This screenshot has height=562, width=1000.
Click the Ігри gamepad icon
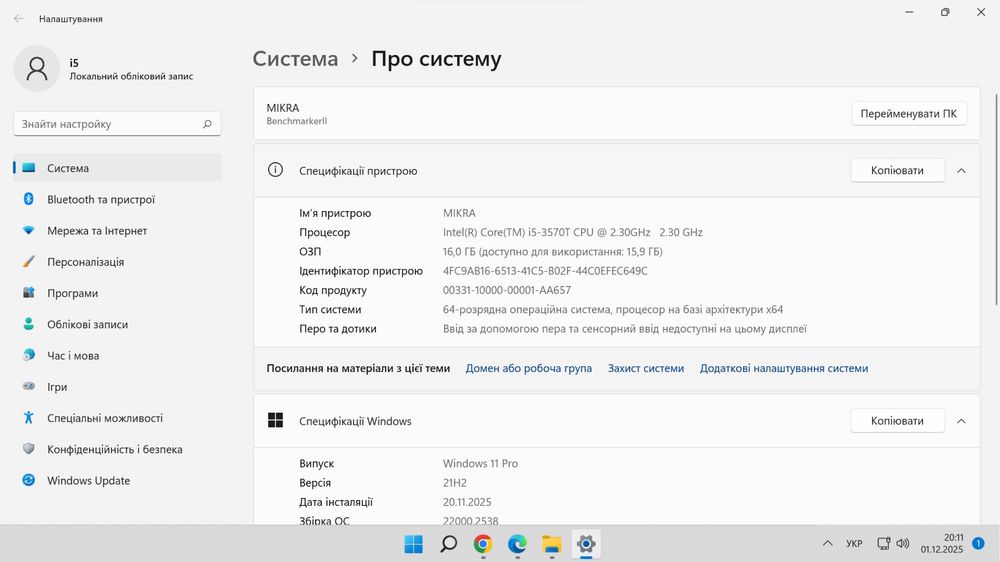click(29, 386)
